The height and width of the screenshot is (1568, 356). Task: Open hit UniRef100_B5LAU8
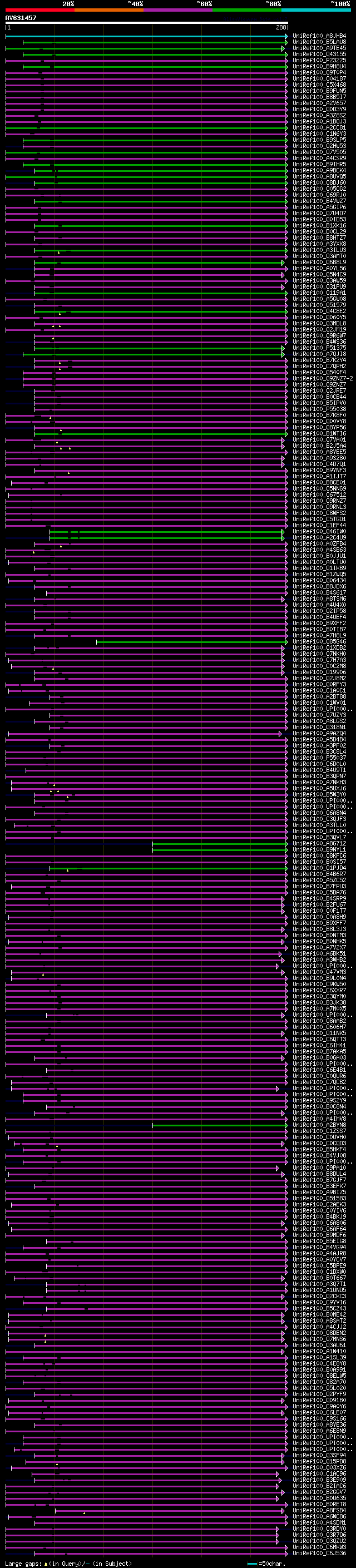click(319, 42)
